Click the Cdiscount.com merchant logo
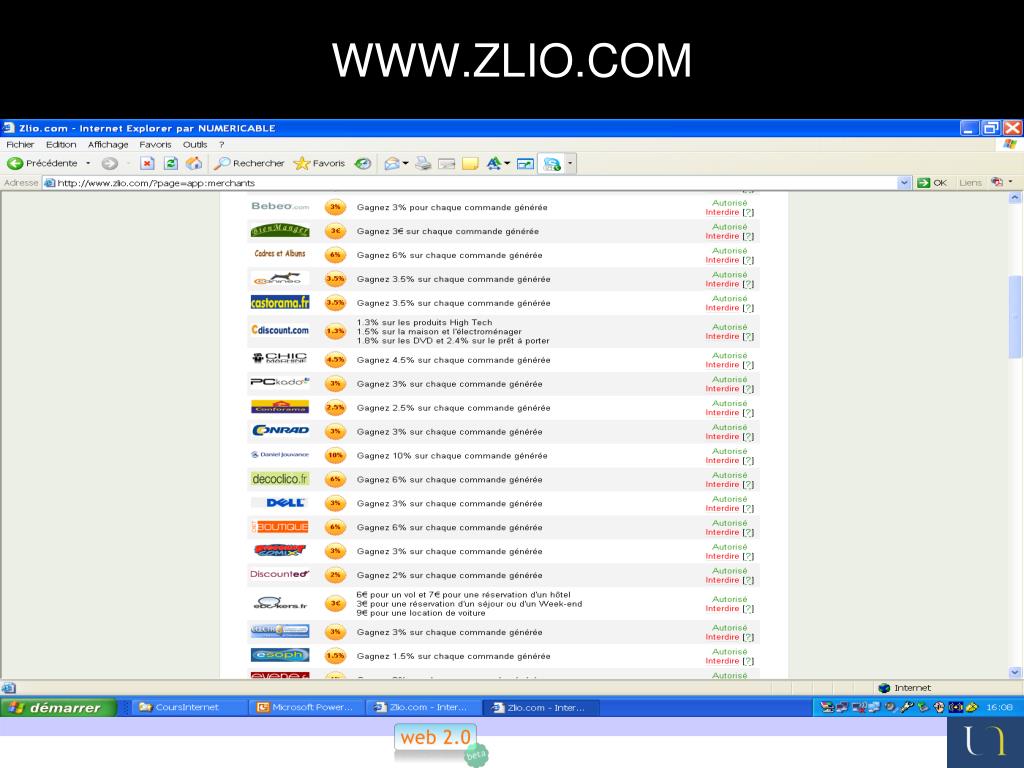 (x=280, y=330)
